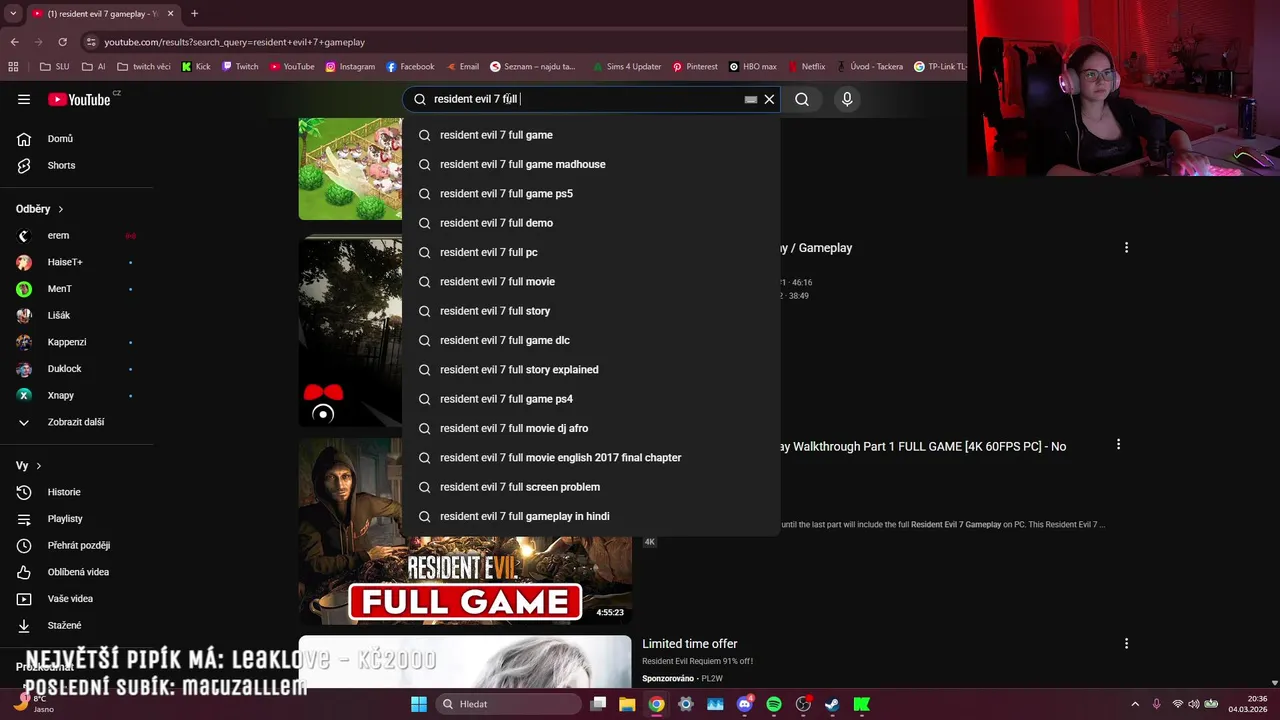Image resolution: width=1280 pixels, height=720 pixels.
Task: Open the Limited time offer ad title
Action: point(690,644)
